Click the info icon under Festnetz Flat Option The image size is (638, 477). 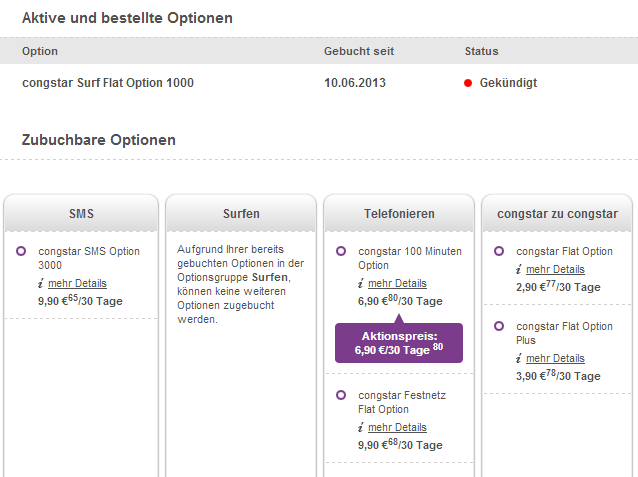[361, 428]
